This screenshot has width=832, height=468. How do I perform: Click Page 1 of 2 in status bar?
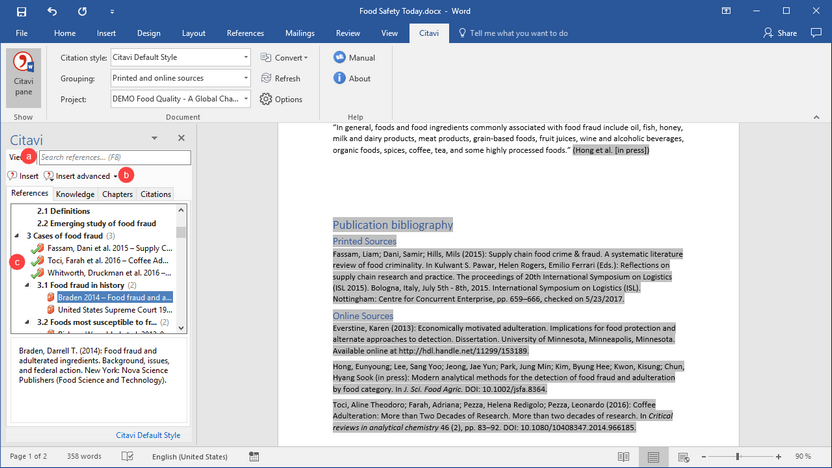pyautogui.click(x=28, y=456)
